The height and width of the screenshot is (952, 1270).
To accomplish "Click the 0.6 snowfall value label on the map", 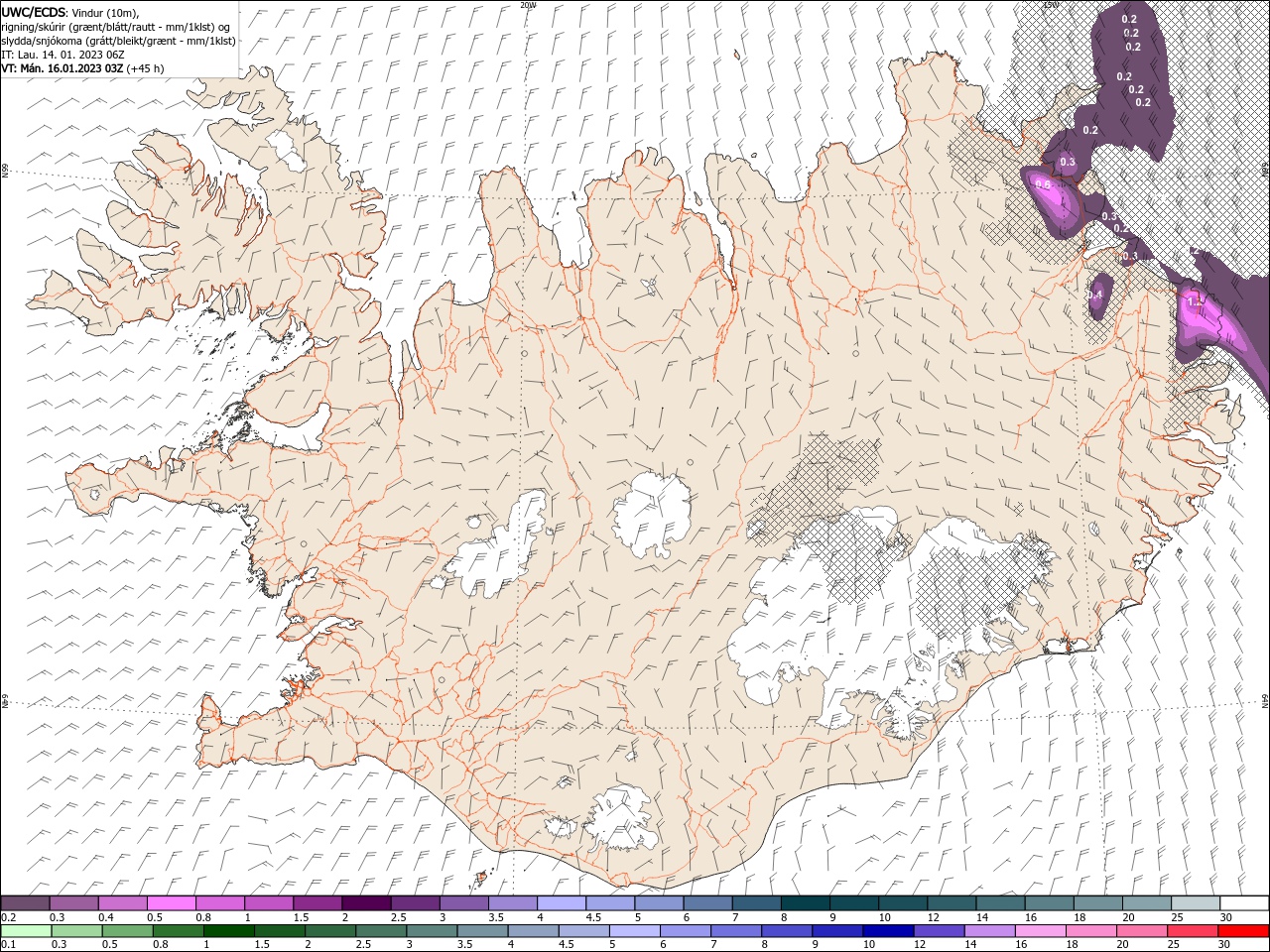I will [x=1042, y=184].
